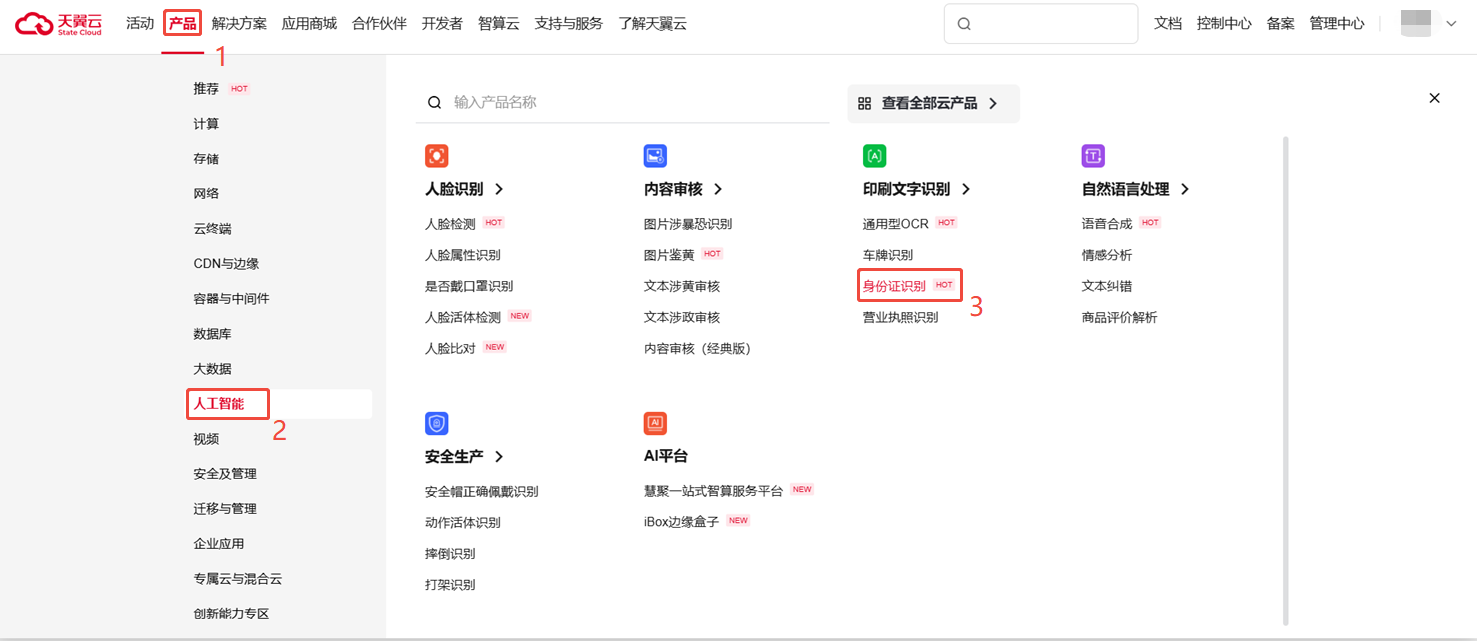Select 专属云与混合云 in the left category list
The image size is (1477, 641).
coord(238,579)
